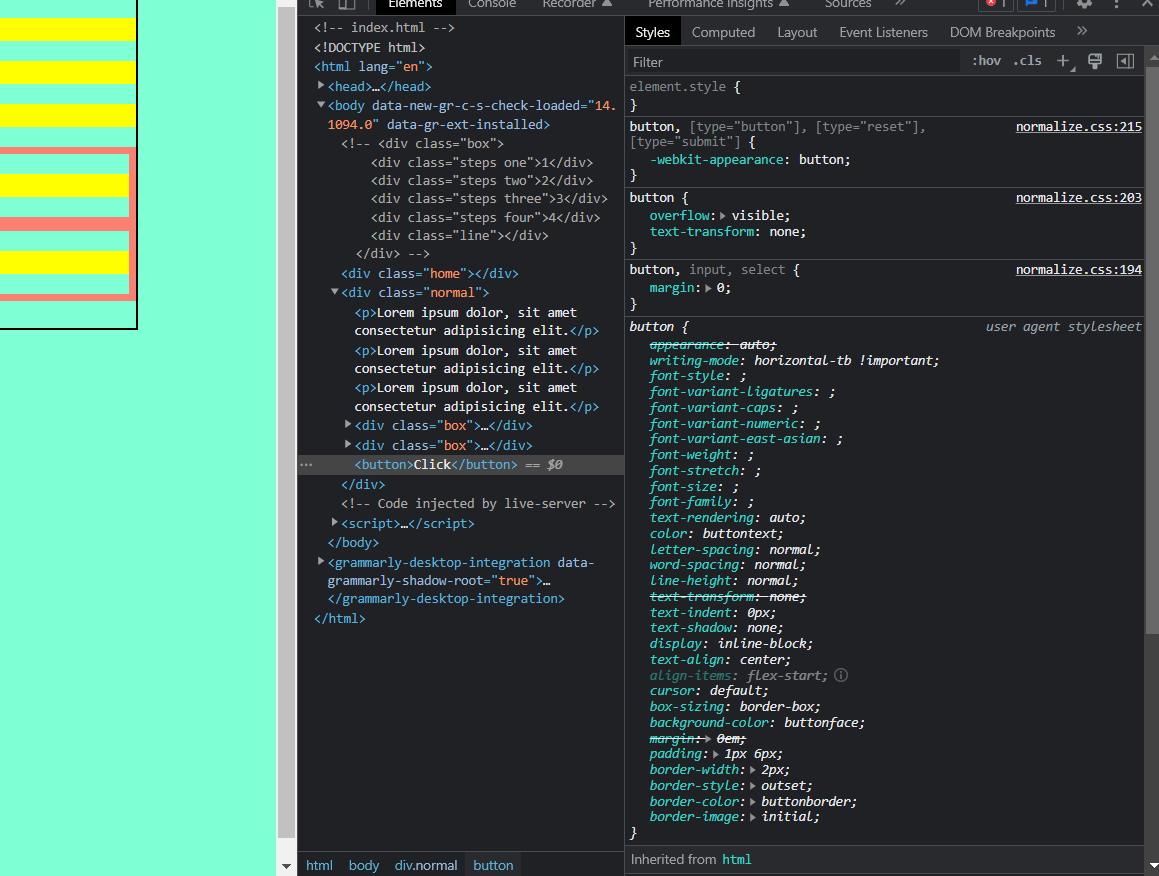Expand the second div class box
This screenshot has height=876, width=1159.
pos(348,445)
